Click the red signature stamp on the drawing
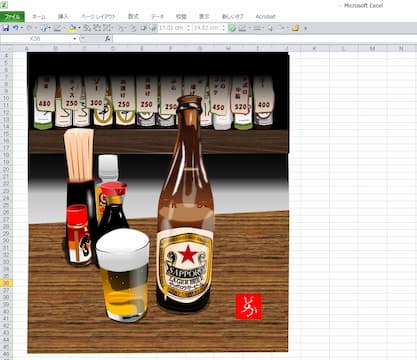 [x=249, y=306]
